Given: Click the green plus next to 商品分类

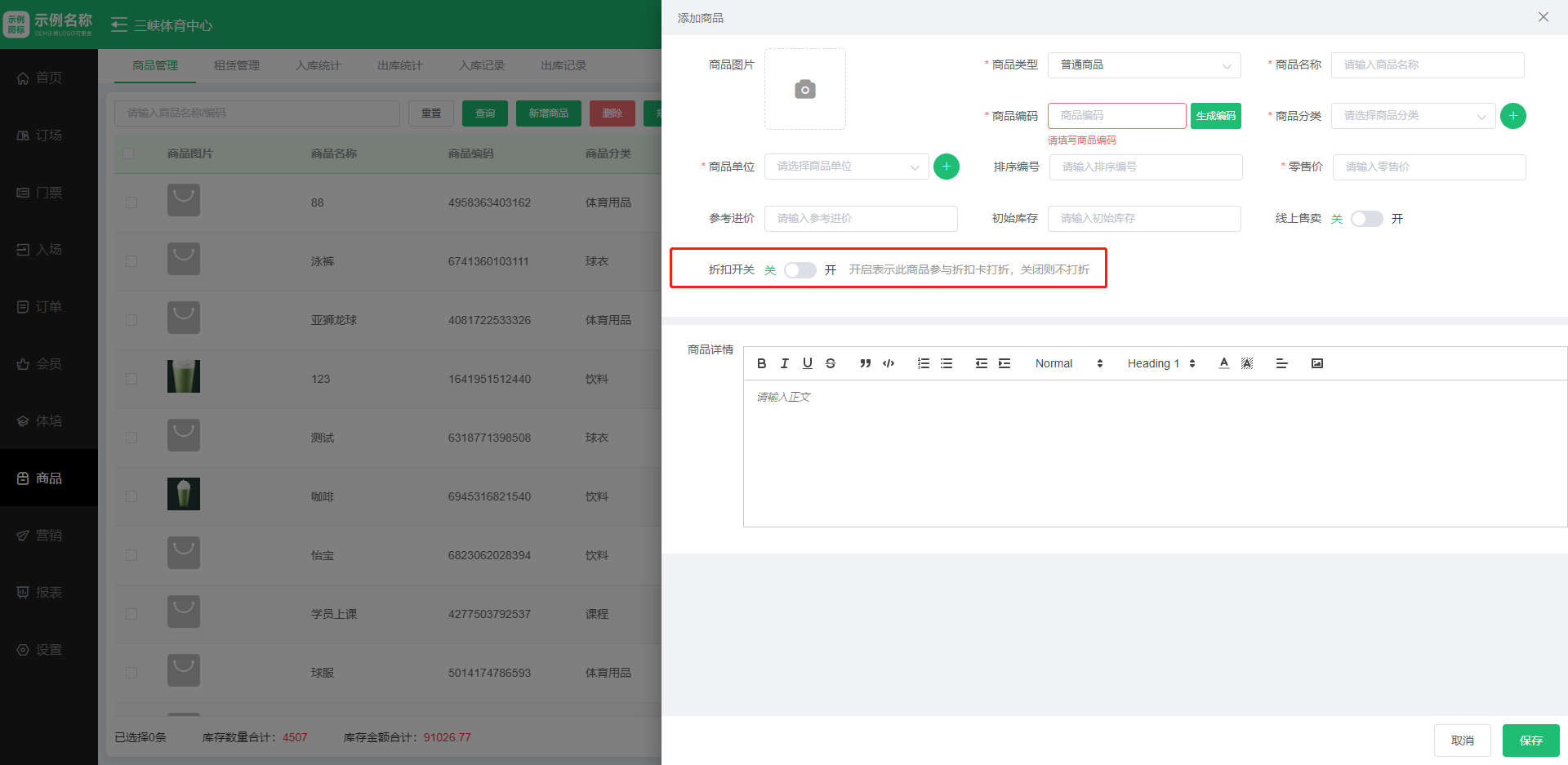Looking at the screenshot, I should coord(1512,116).
